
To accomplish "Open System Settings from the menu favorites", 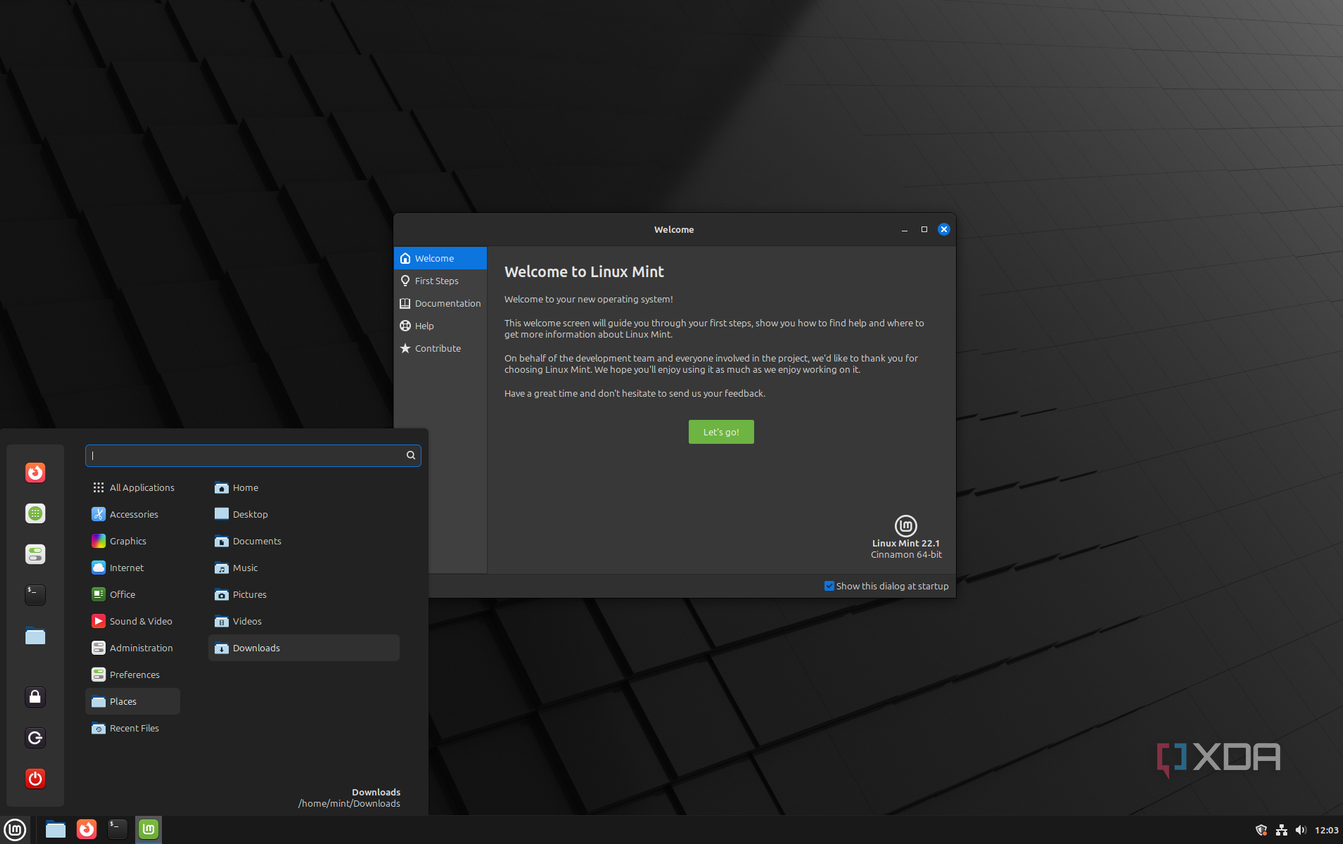I will pos(35,554).
